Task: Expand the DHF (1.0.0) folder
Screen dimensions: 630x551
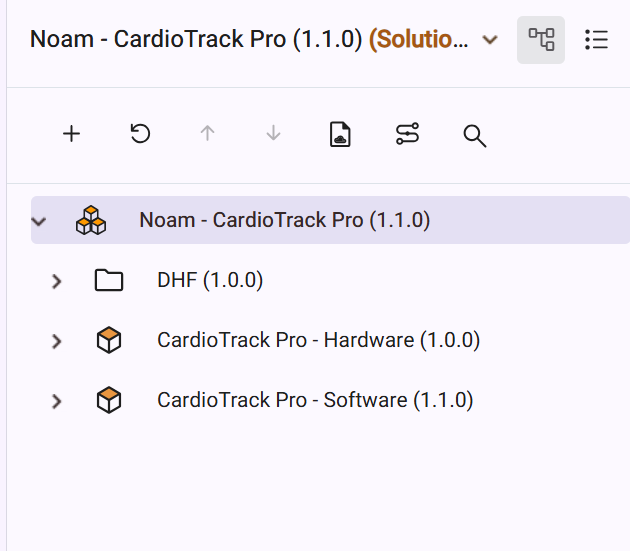Action: (57, 281)
